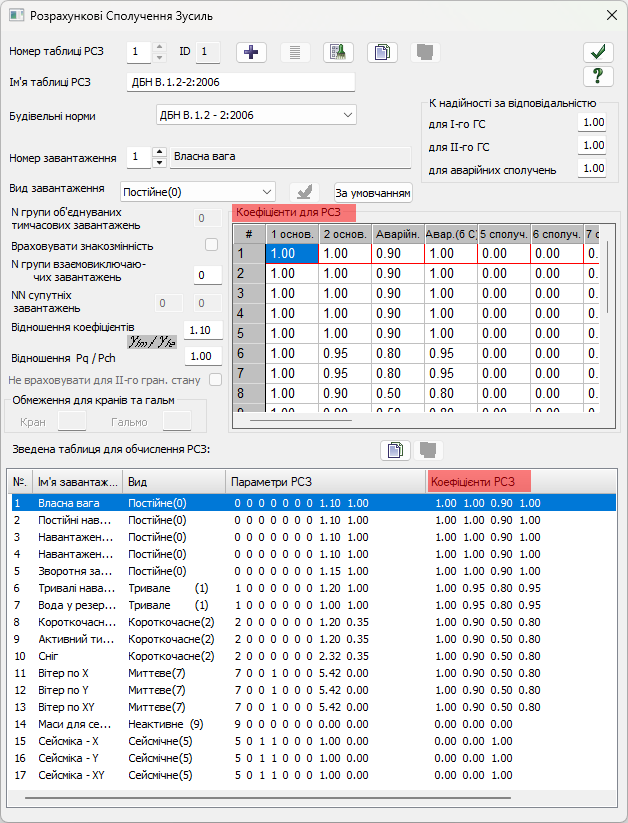The width and height of the screenshot is (628, 823).
Task: Enable the 'Враховувати знакозмінність' checkbox
Action: (211, 245)
